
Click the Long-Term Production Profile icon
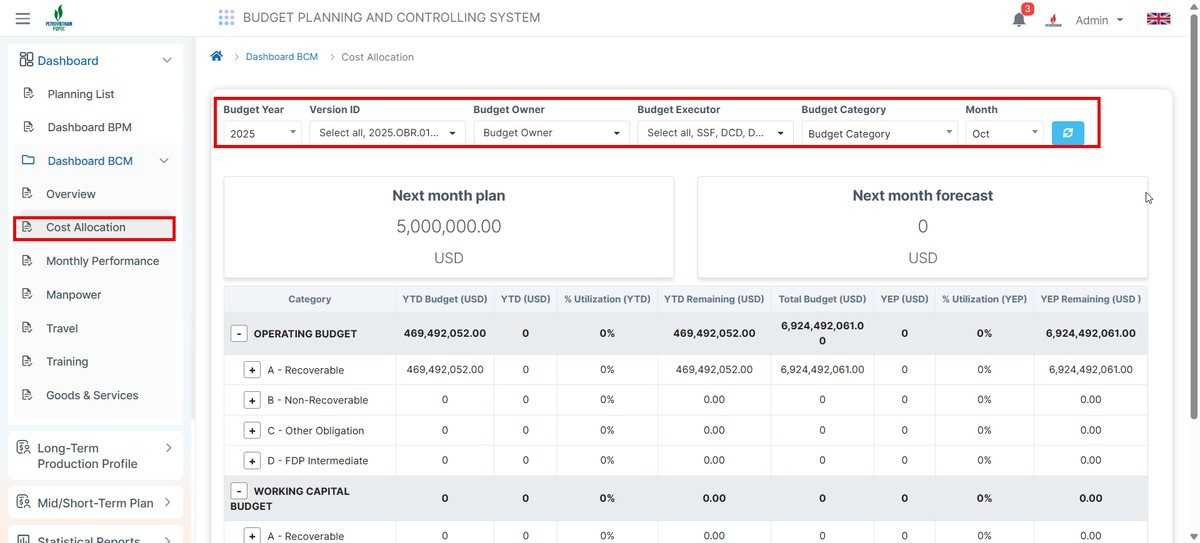(24, 447)
